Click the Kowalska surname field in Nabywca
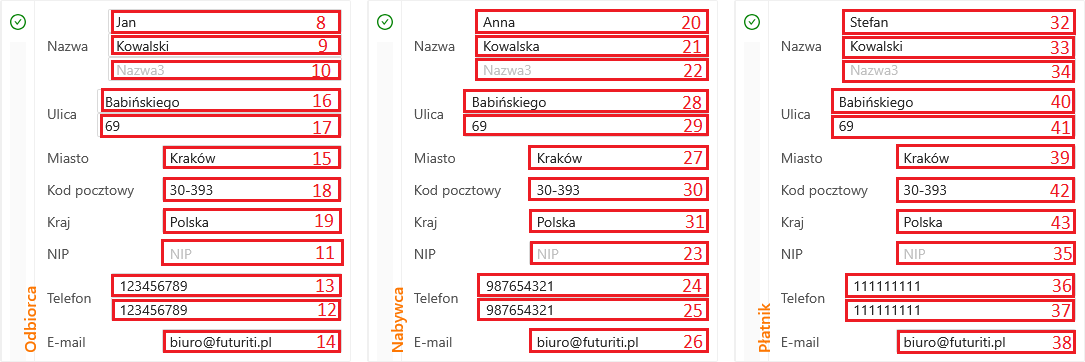 [x=592, y=46]
